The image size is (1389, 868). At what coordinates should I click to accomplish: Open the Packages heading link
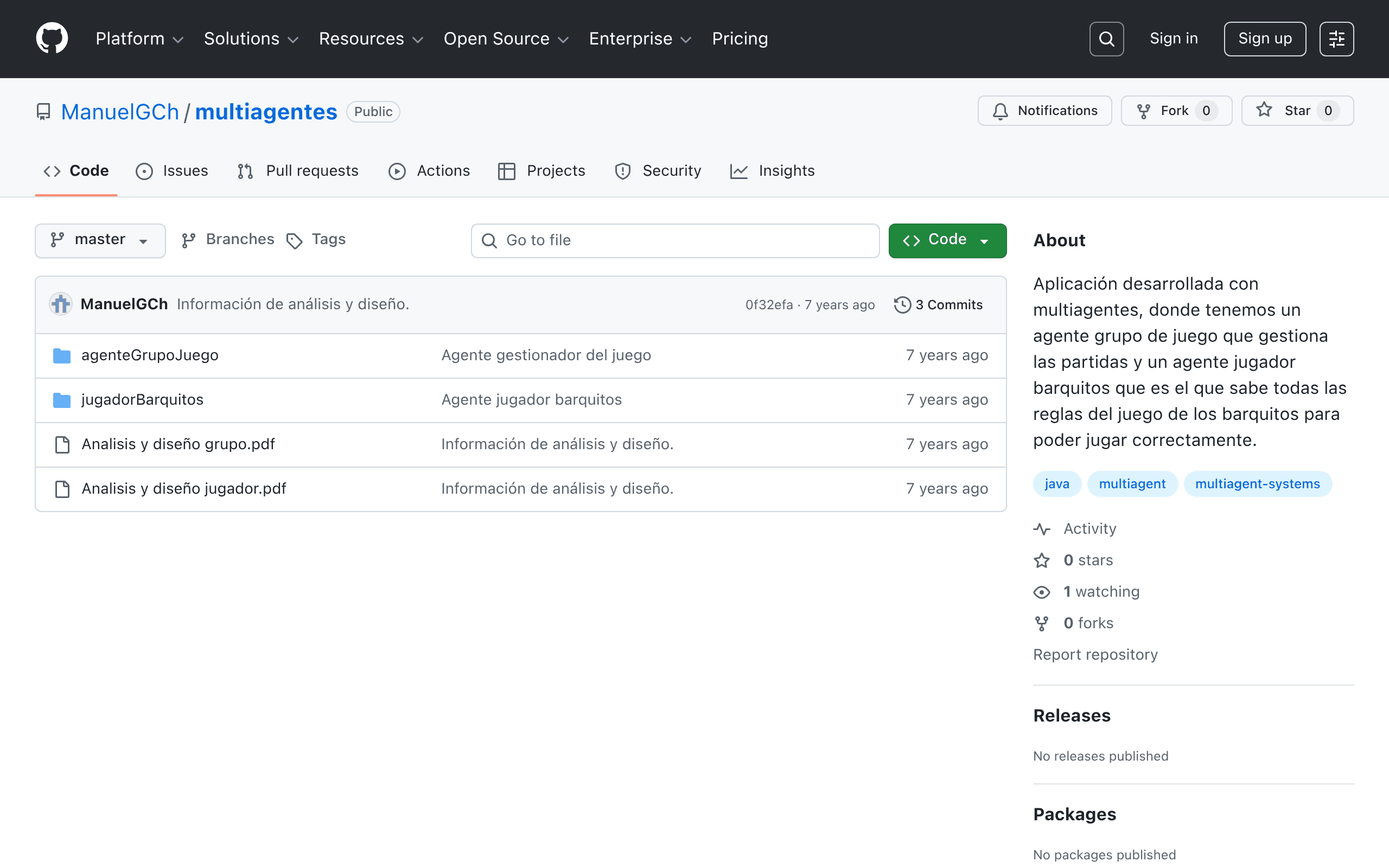1074,815
